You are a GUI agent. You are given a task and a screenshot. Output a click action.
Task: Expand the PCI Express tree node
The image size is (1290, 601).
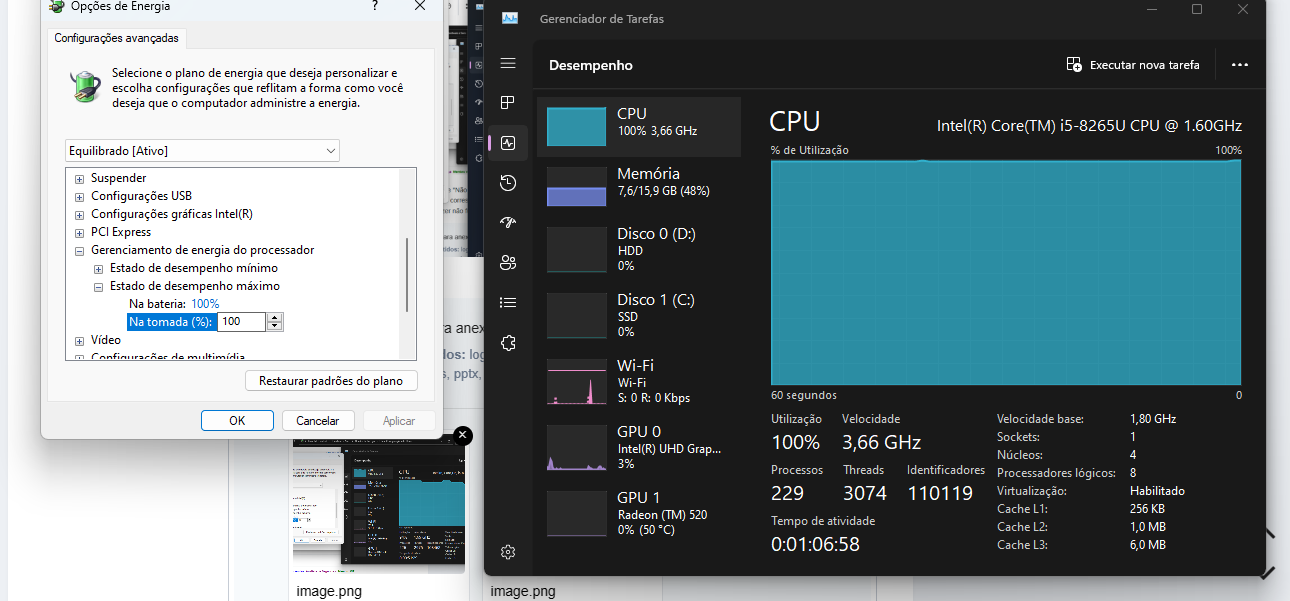pos(80,232)
